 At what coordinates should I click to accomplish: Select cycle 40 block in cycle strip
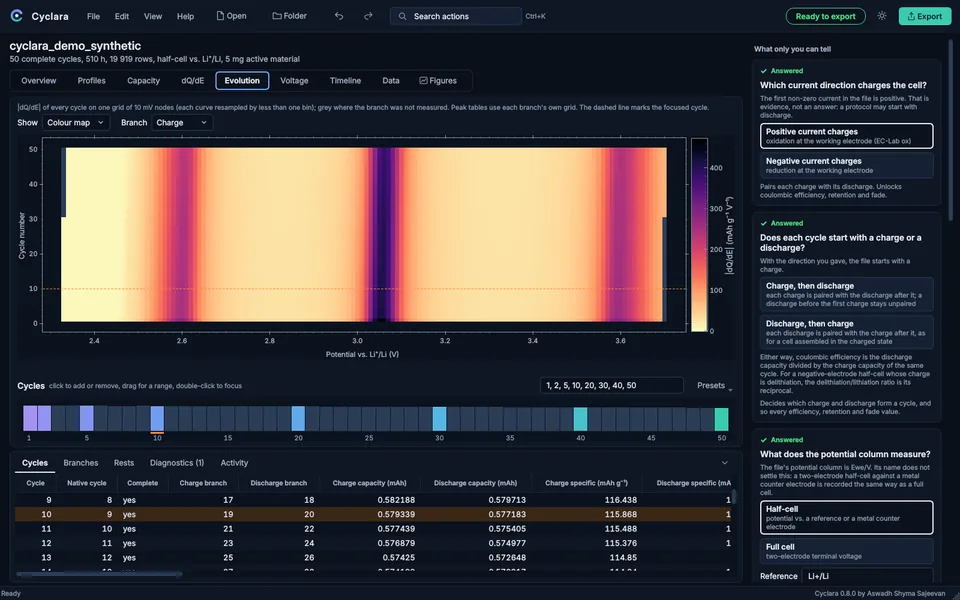[x=580, y=419]
